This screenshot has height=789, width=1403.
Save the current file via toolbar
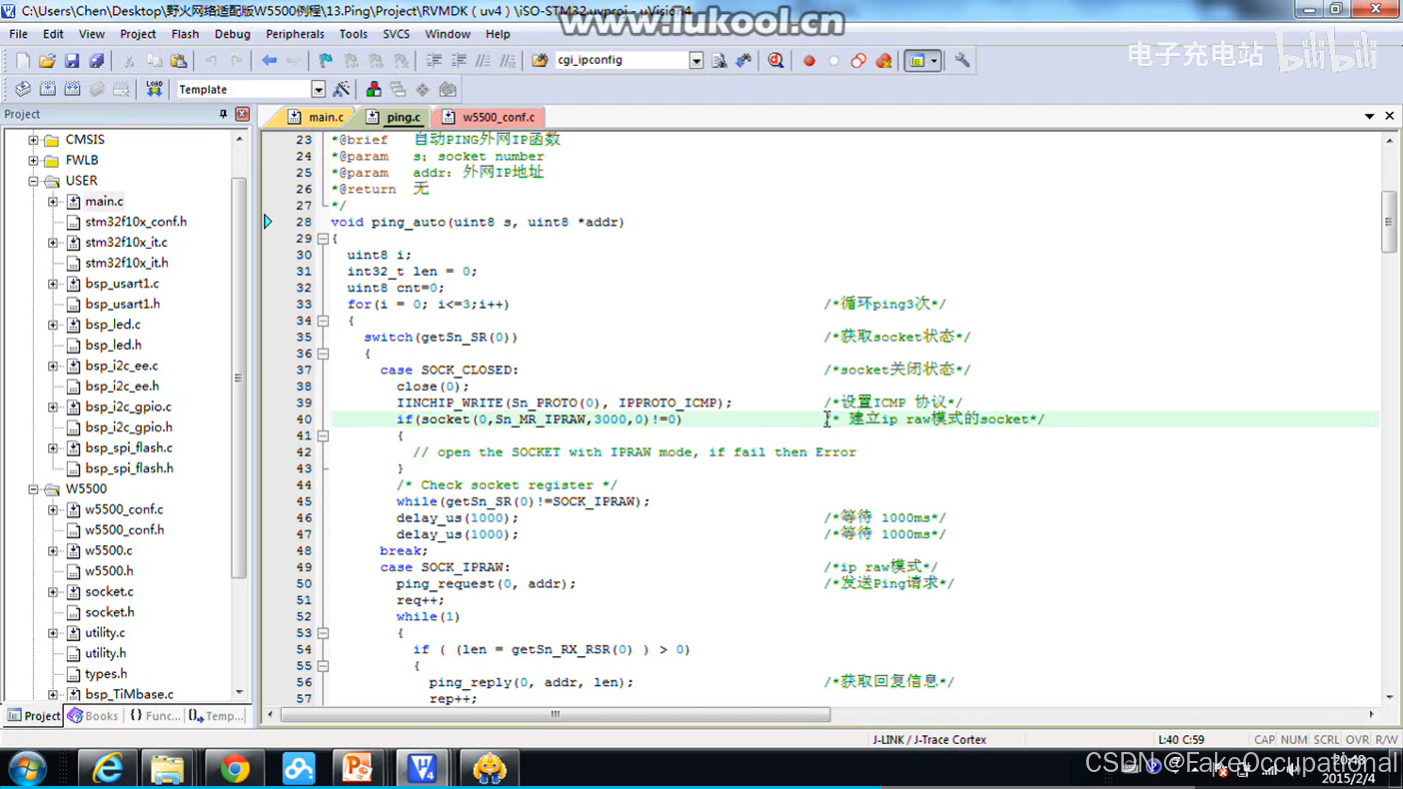pos(72,61)
